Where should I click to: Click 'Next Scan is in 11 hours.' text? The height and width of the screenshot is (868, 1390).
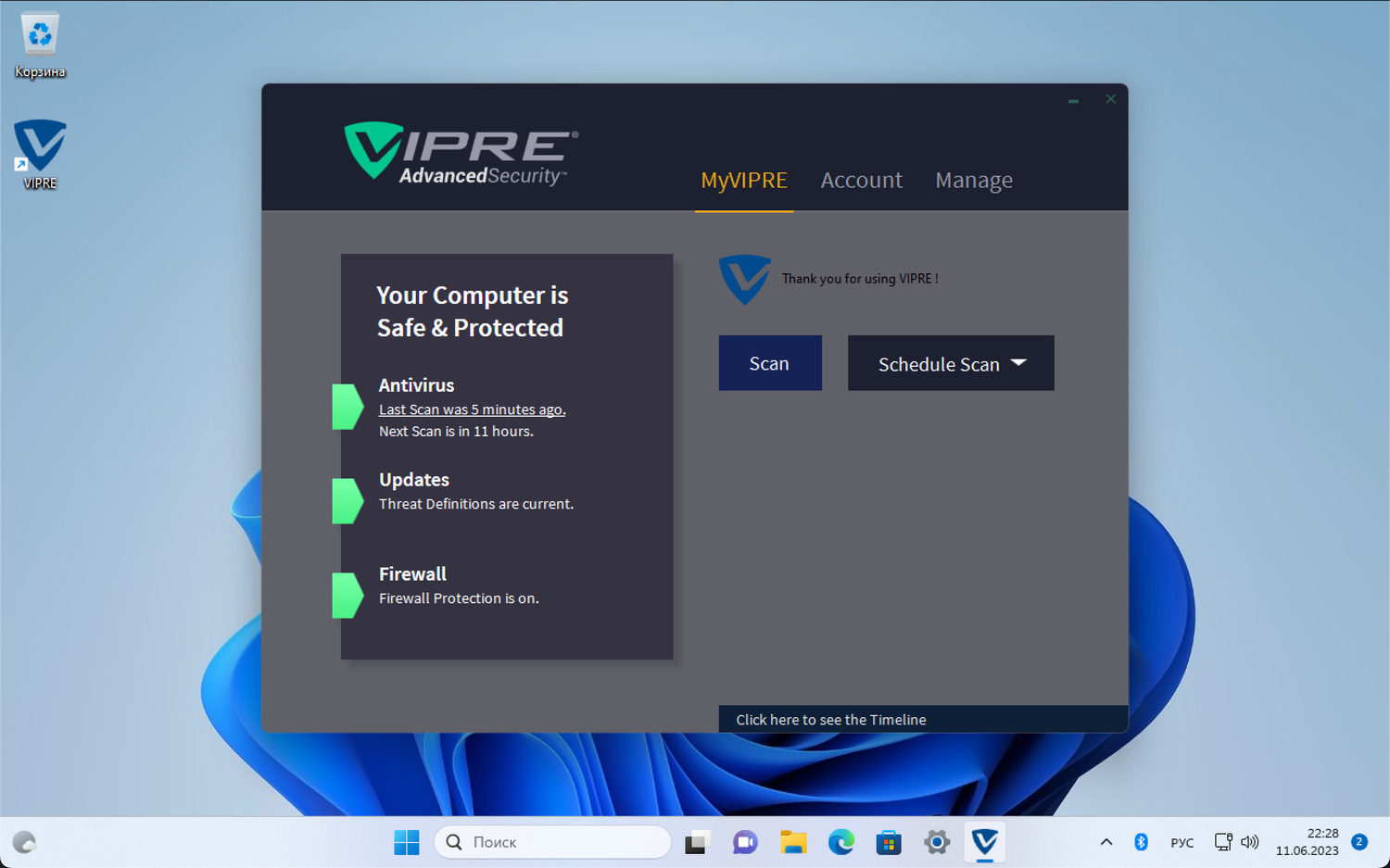coord(456,432)
